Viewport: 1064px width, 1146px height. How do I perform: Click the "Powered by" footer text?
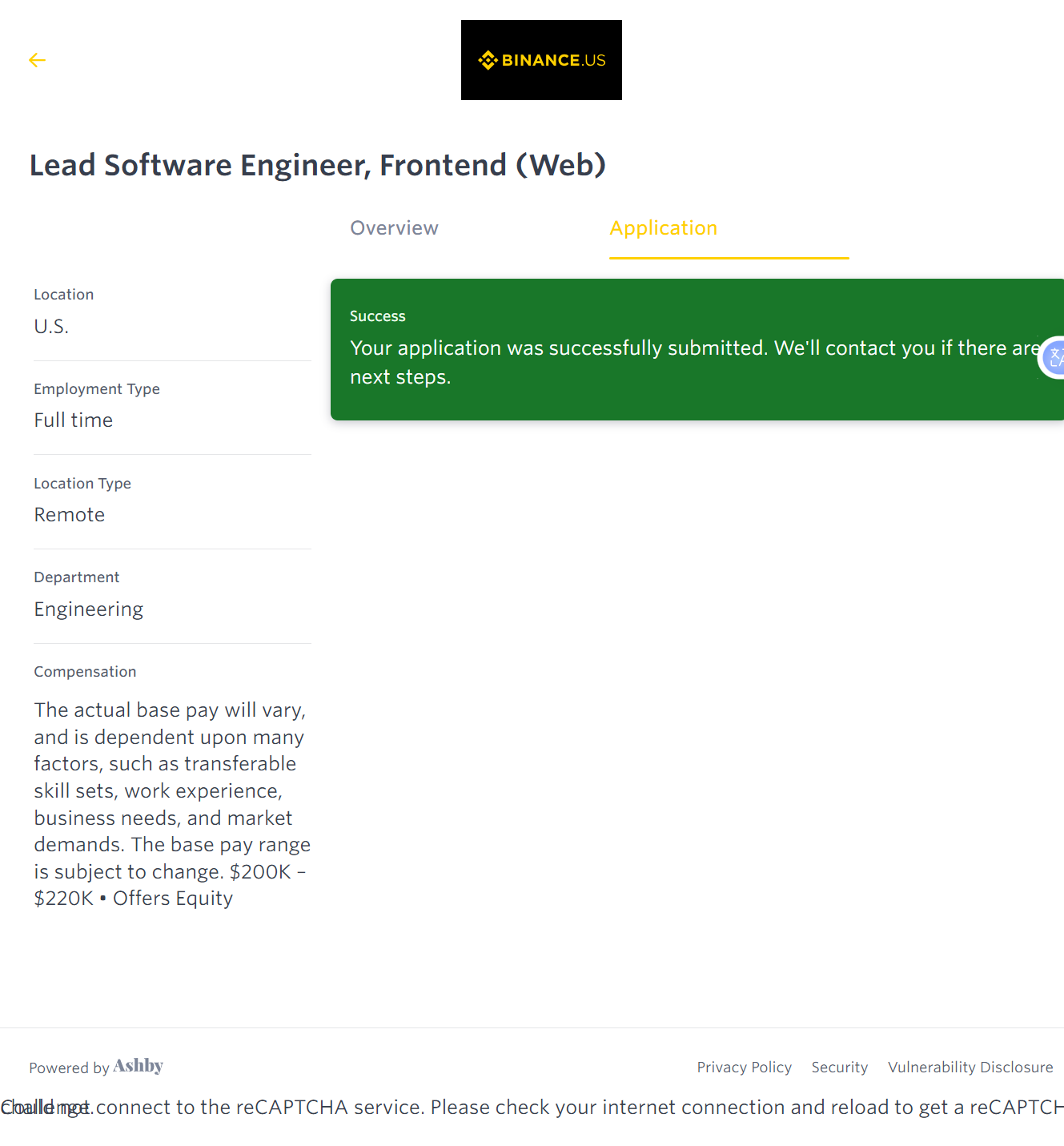pos(69,1068)
